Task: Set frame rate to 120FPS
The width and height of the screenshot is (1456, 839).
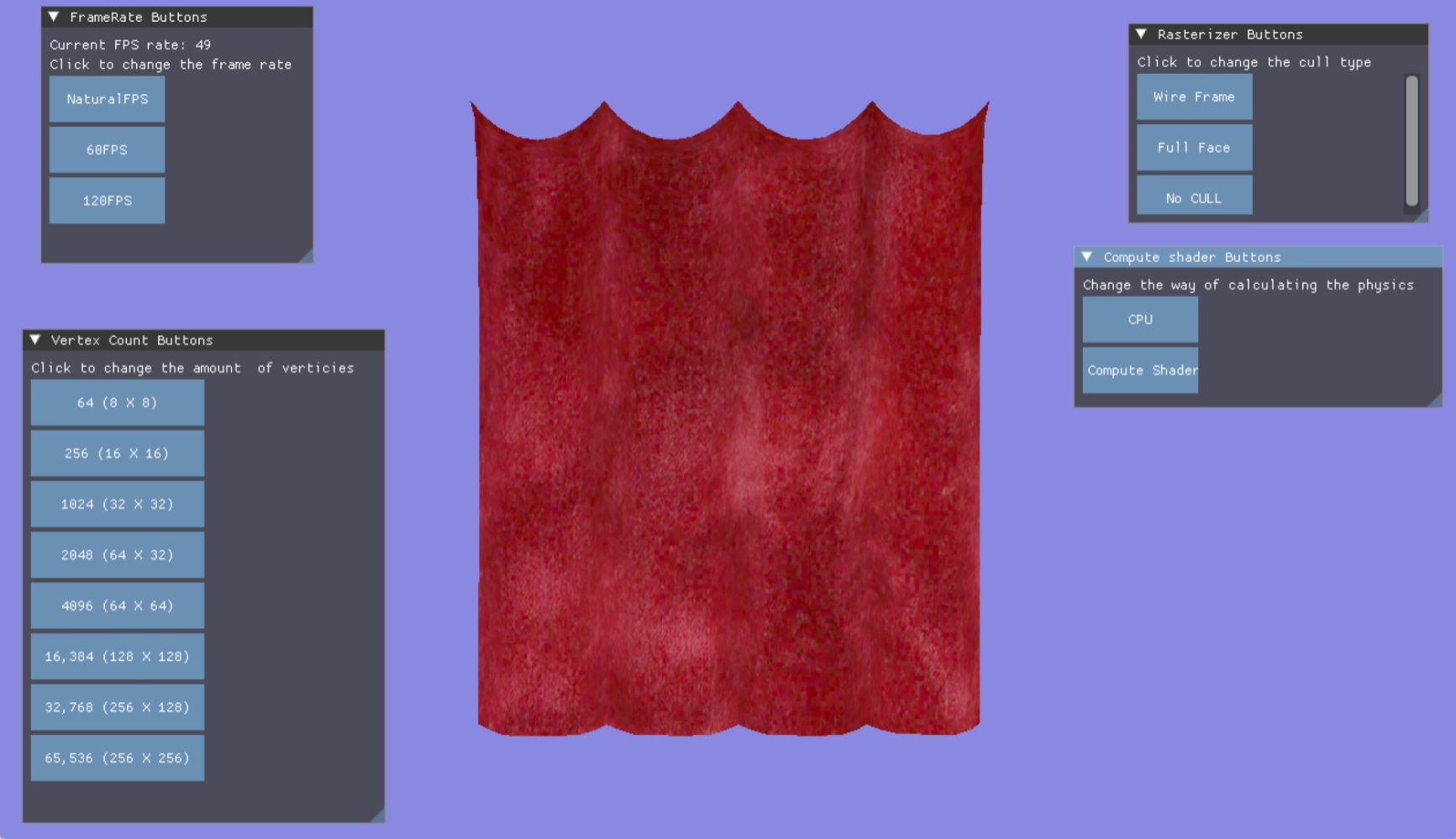Action: (107, 201)
